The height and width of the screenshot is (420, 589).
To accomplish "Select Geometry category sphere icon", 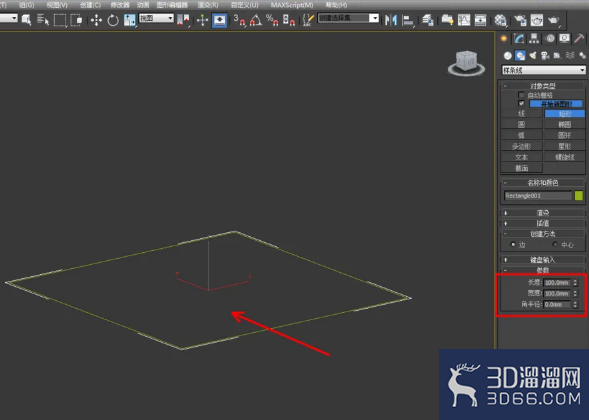I will (x=508, y=56).
